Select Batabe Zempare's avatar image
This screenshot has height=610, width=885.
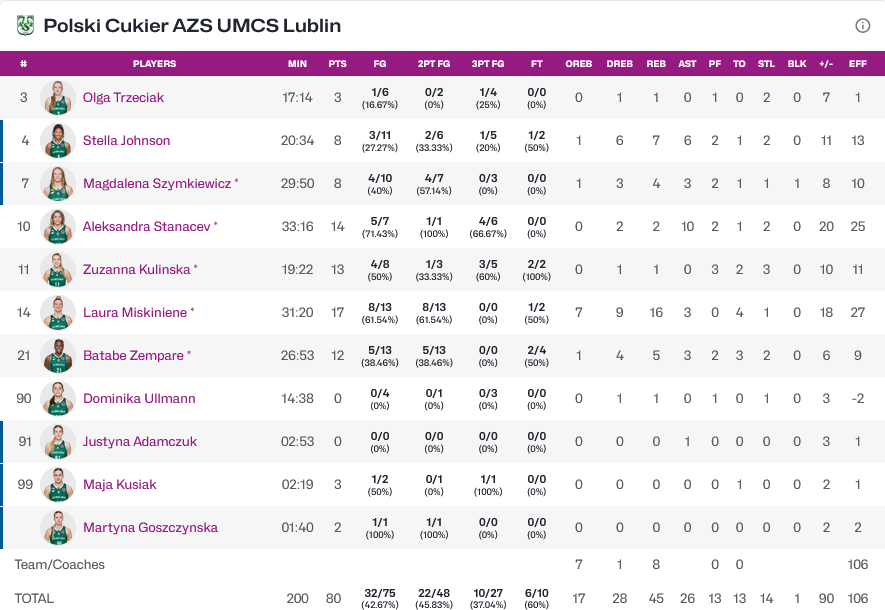click(58, 356)
